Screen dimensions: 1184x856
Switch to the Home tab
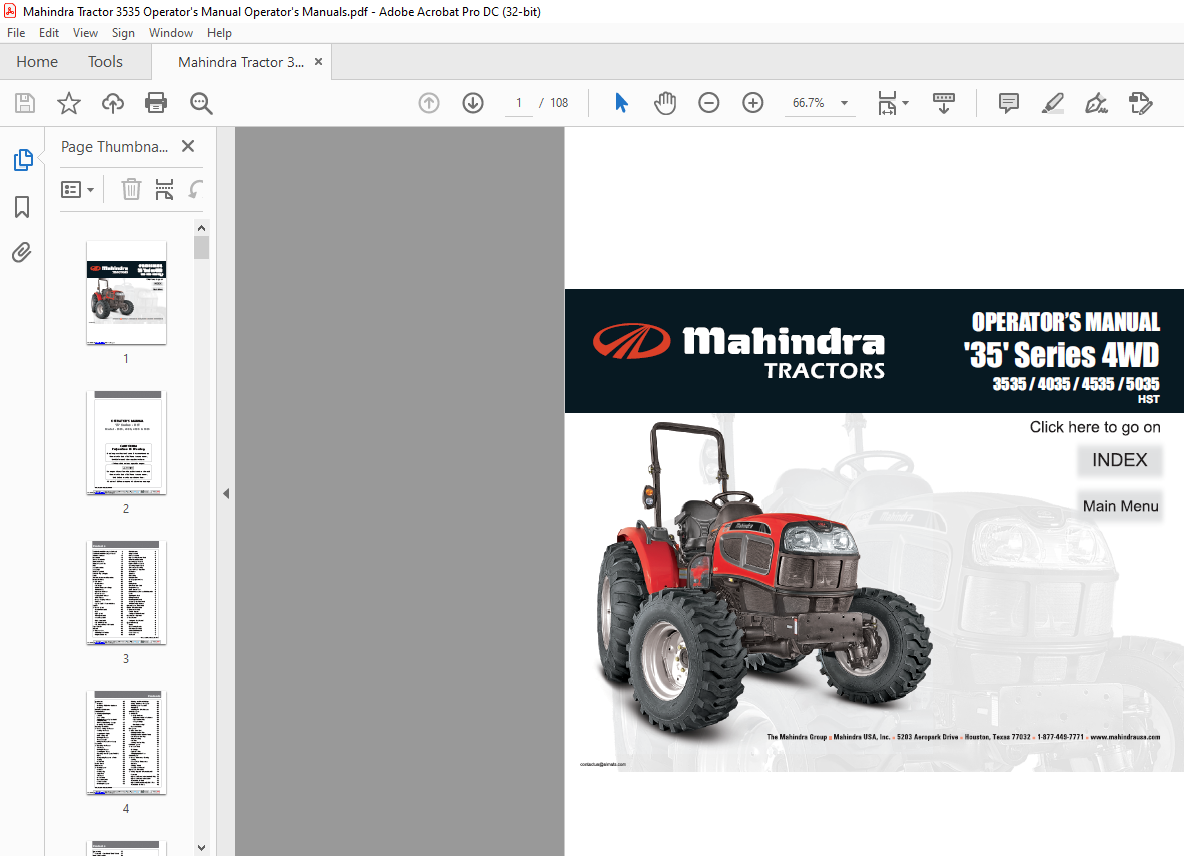coord(37,62)
